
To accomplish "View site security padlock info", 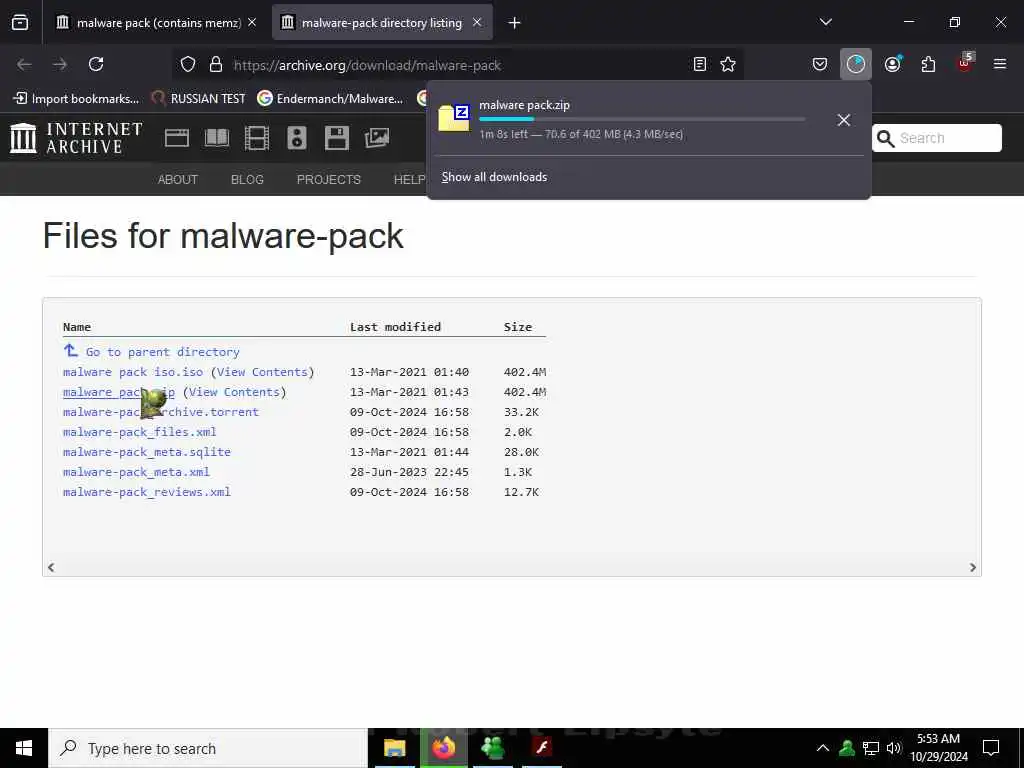I will (216, 65).
